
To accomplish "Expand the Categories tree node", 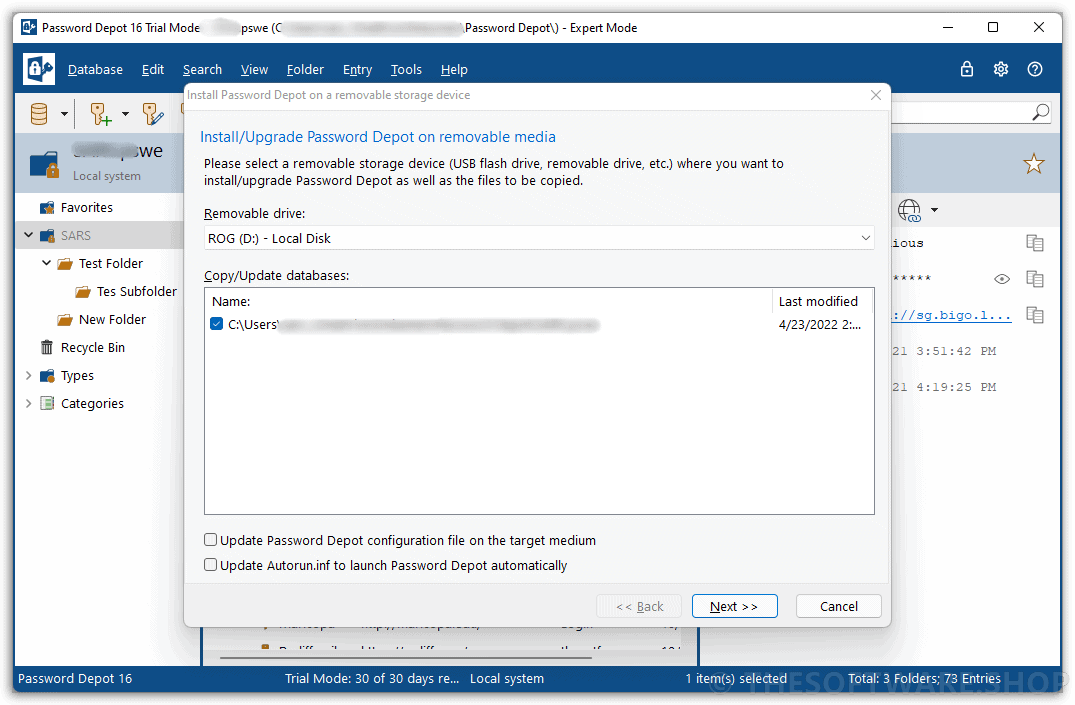I will (x=28, y=403).
